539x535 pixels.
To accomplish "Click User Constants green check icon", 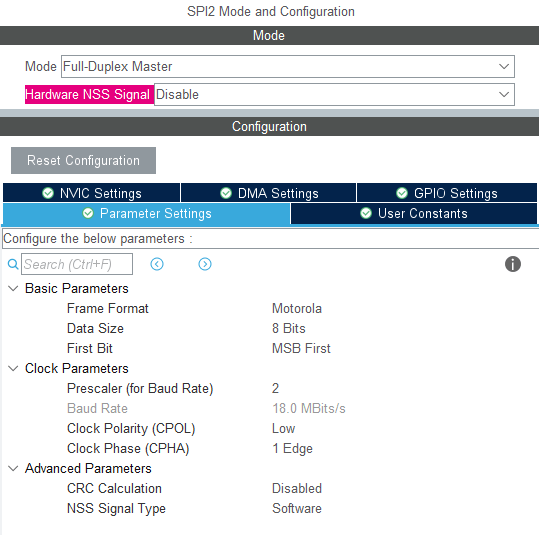I will point(366,213).
